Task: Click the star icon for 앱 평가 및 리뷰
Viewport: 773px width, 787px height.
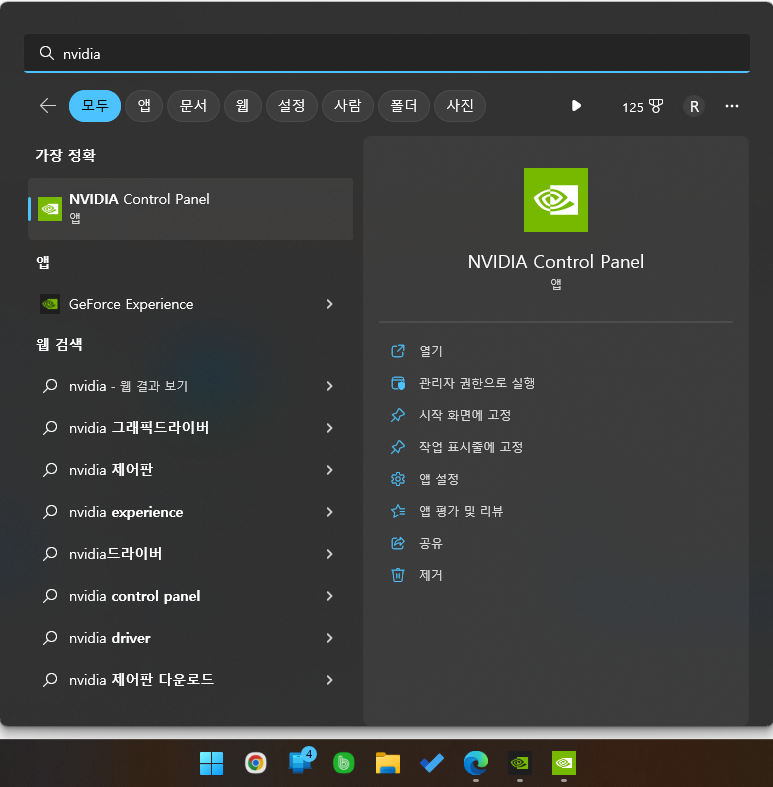Action: (398, 511)
